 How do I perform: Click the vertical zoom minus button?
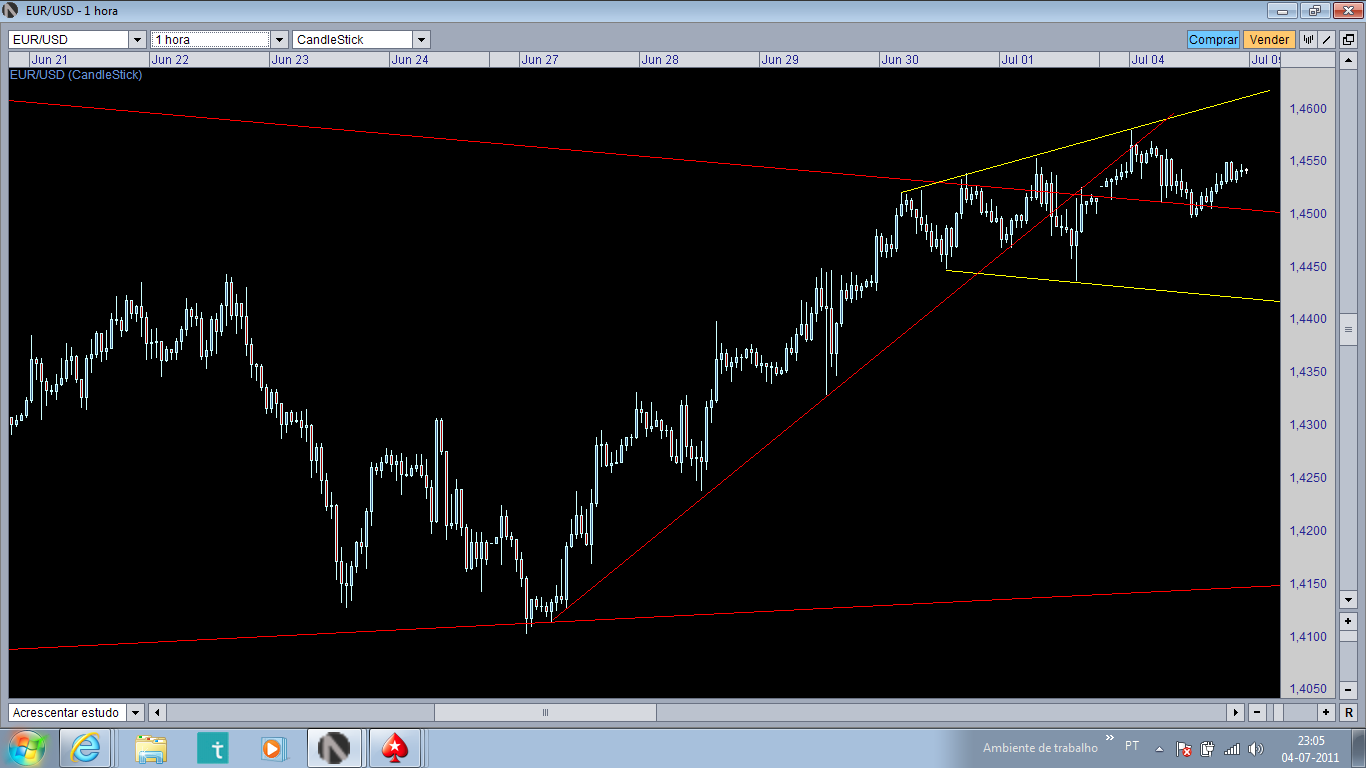pyautogui.click(x=1348, y=689)
